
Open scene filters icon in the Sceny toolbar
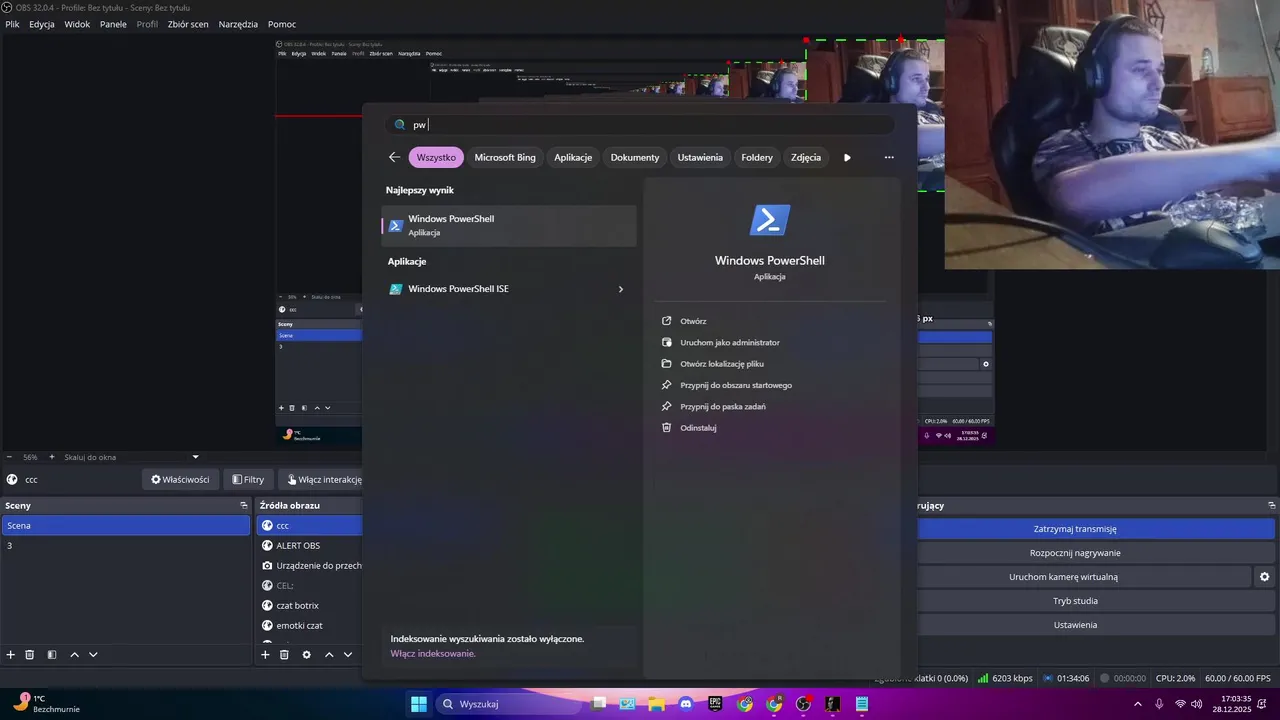[52, 655]
